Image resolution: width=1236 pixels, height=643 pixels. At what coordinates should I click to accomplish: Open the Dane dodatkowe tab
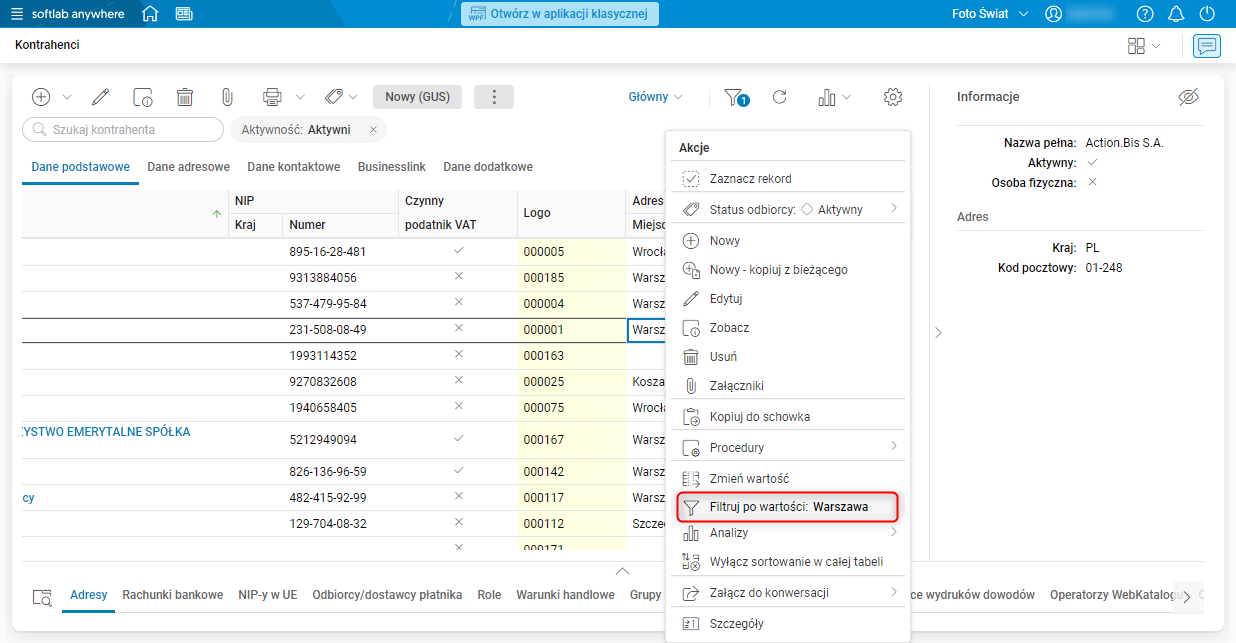click(x=488, y=167)
